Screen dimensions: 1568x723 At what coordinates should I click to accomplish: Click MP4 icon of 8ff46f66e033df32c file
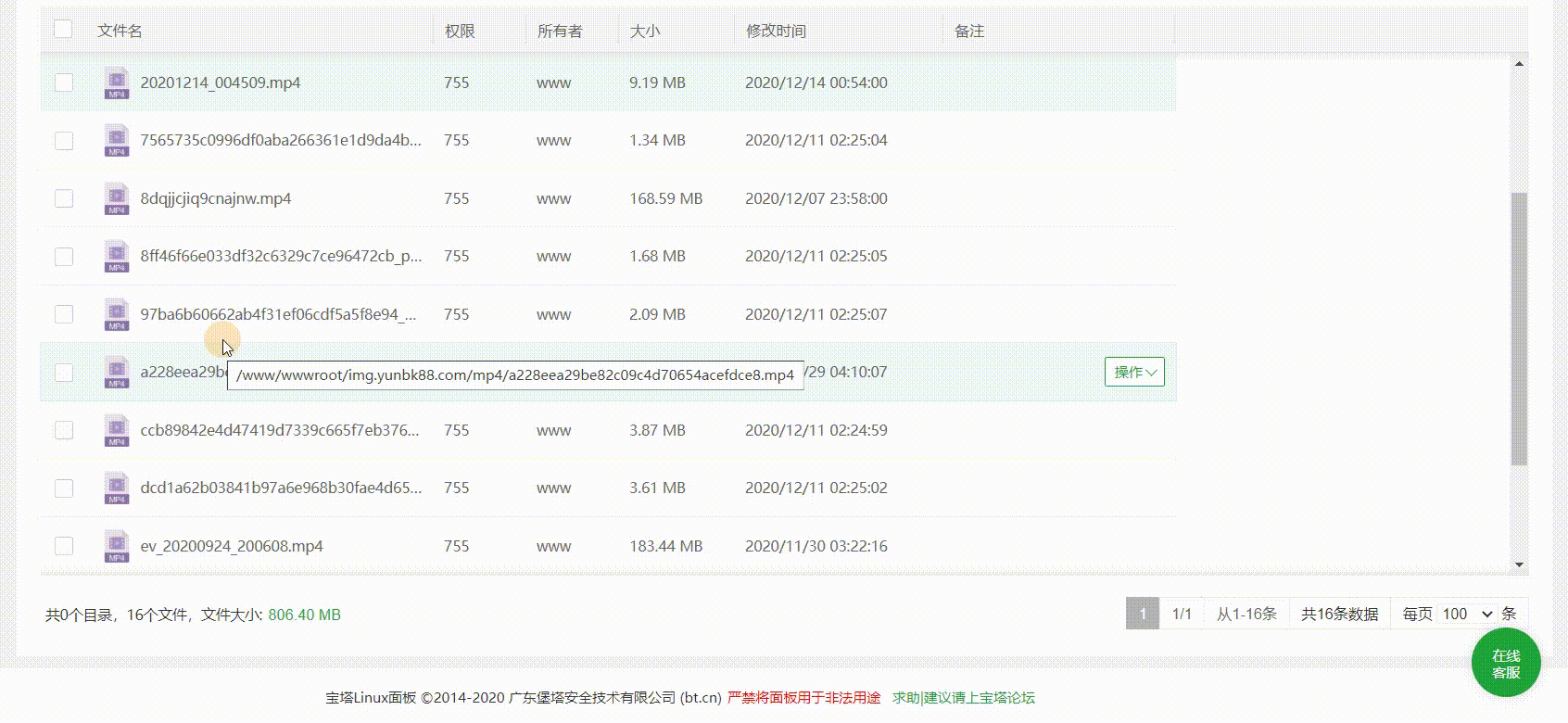click(x=117, y=257)
